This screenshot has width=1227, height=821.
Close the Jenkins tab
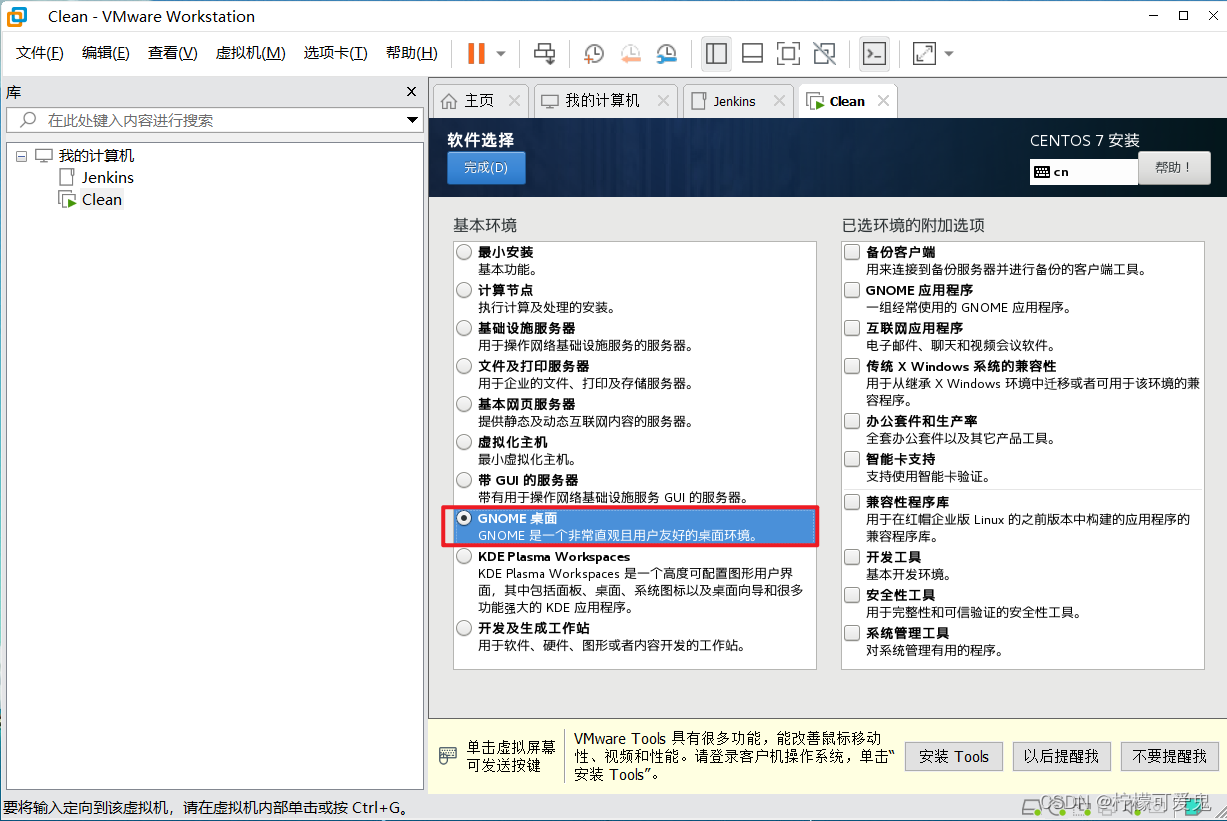tap(778, 101)
